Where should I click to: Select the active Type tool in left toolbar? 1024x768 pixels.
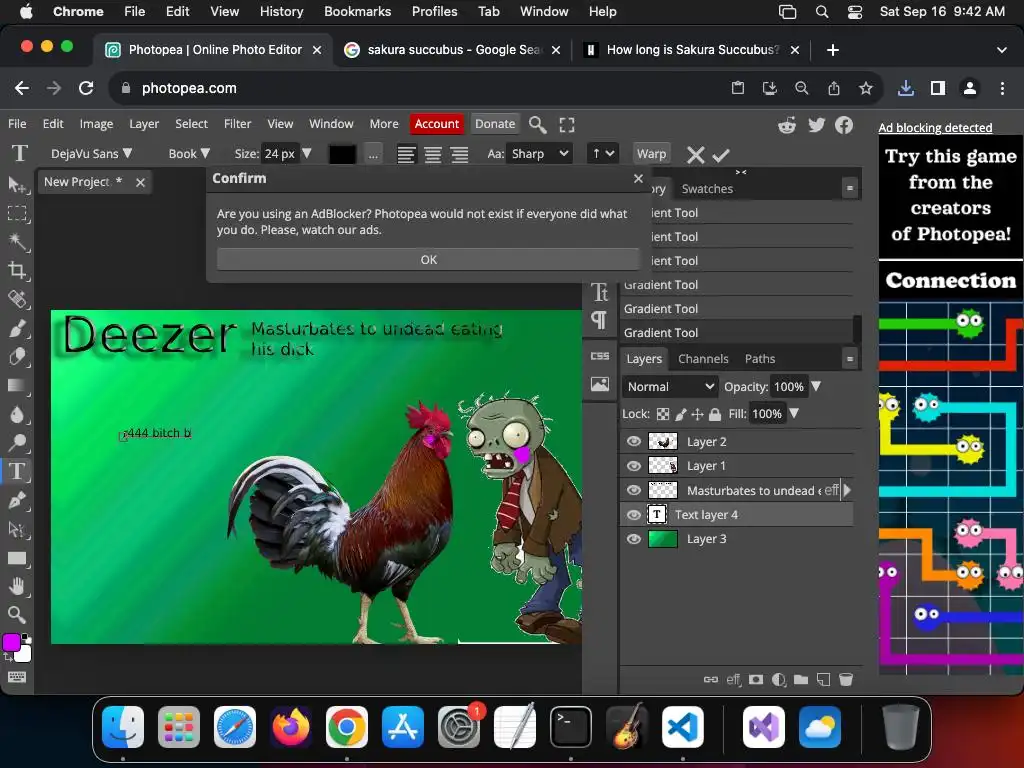pos(17,471)
